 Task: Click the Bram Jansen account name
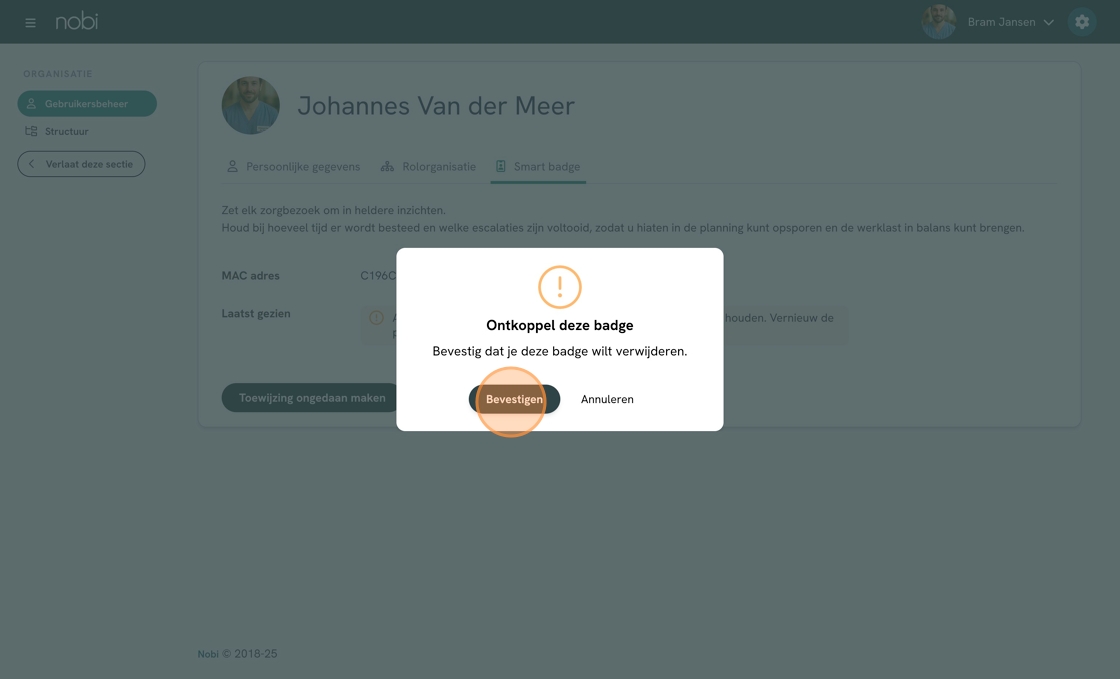[x=1001, y=22]
